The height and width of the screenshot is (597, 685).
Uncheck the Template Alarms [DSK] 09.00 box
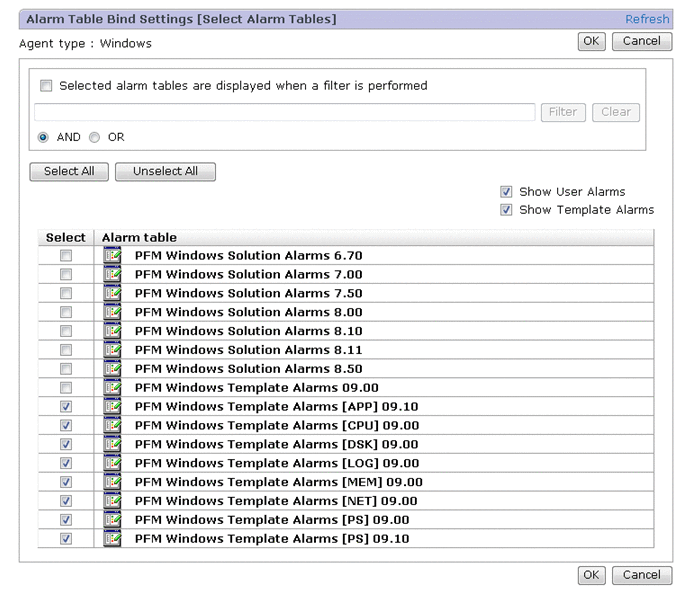click(x=66, y=444)
